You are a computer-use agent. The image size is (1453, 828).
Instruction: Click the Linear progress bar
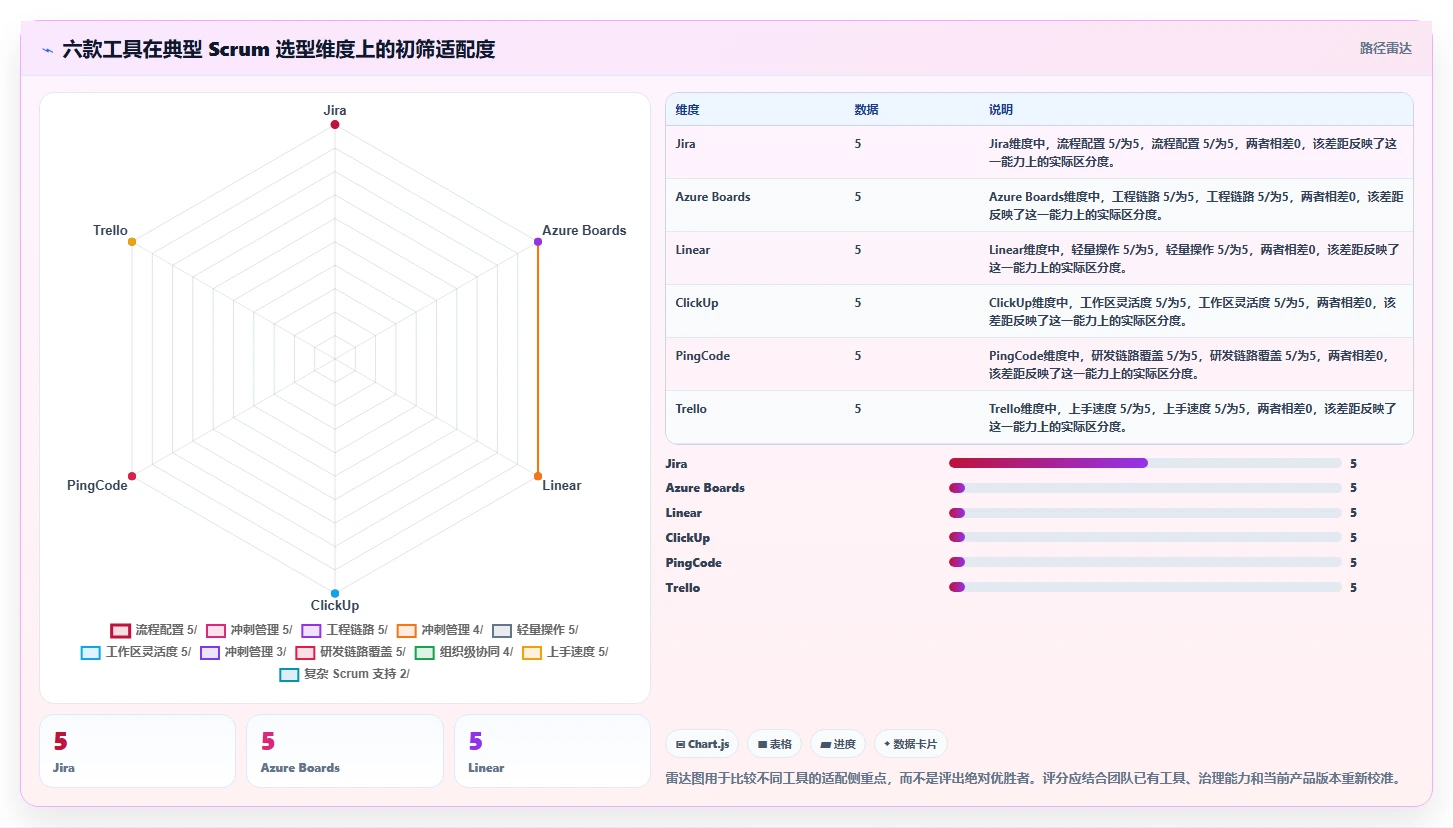tap(1145, 513)
